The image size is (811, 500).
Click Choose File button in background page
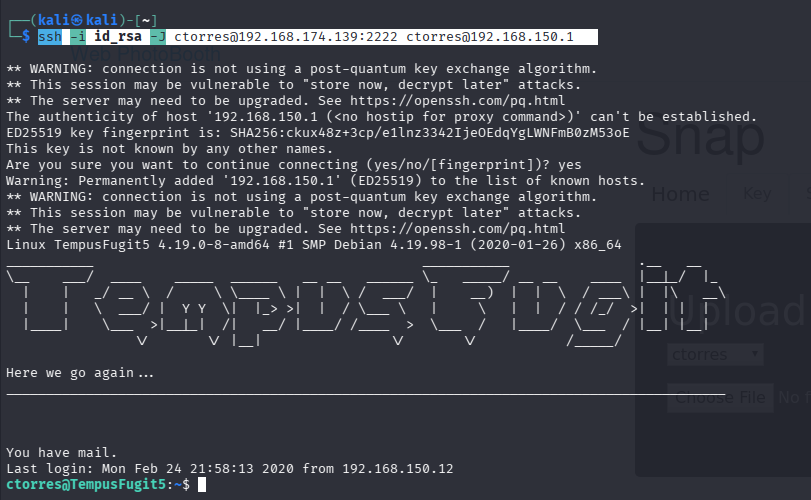[720, 398]
